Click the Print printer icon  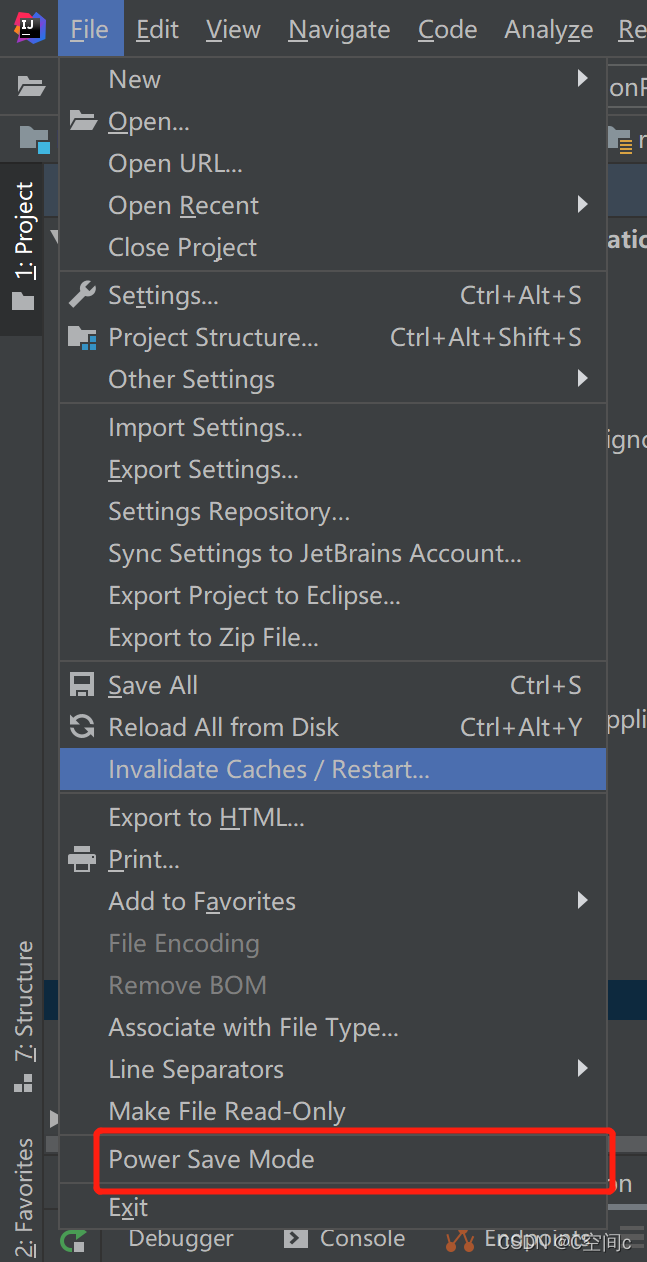click(82, 859)
